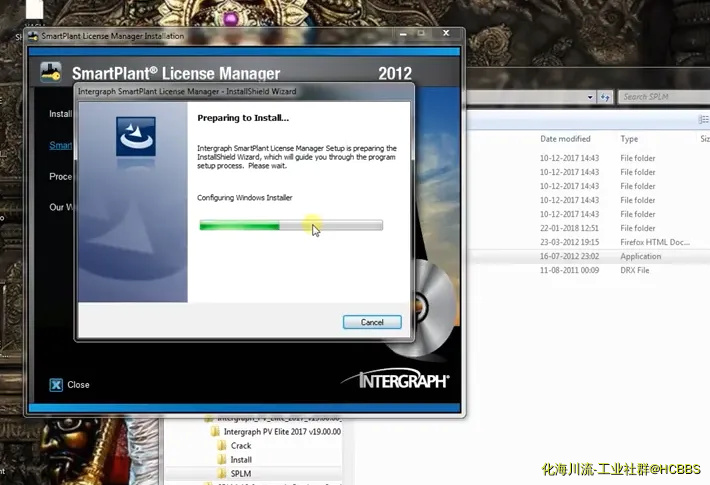Image resolution: width=710 pixels, height=485 pixels.
Task: Select the Firefox HTML Document row
Action: click(x=620, y=242)
